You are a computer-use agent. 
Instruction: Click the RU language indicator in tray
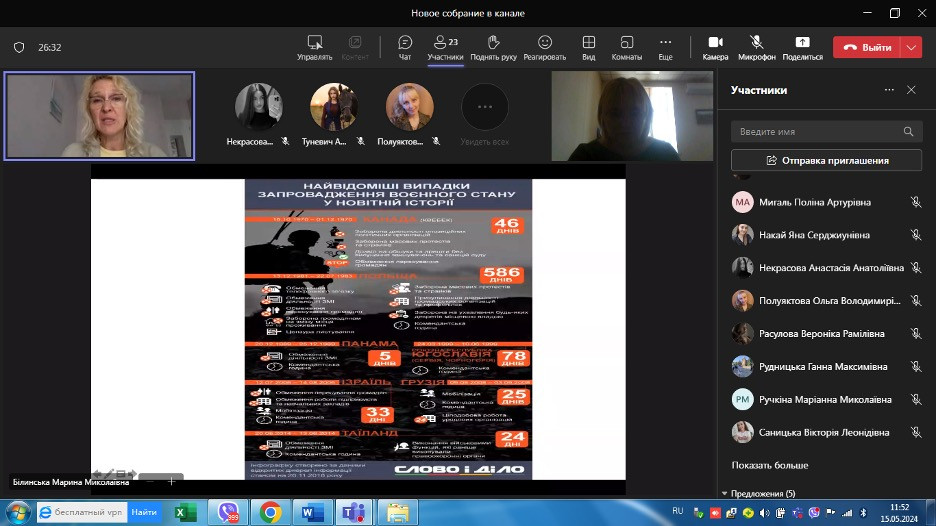pos(678,511)
